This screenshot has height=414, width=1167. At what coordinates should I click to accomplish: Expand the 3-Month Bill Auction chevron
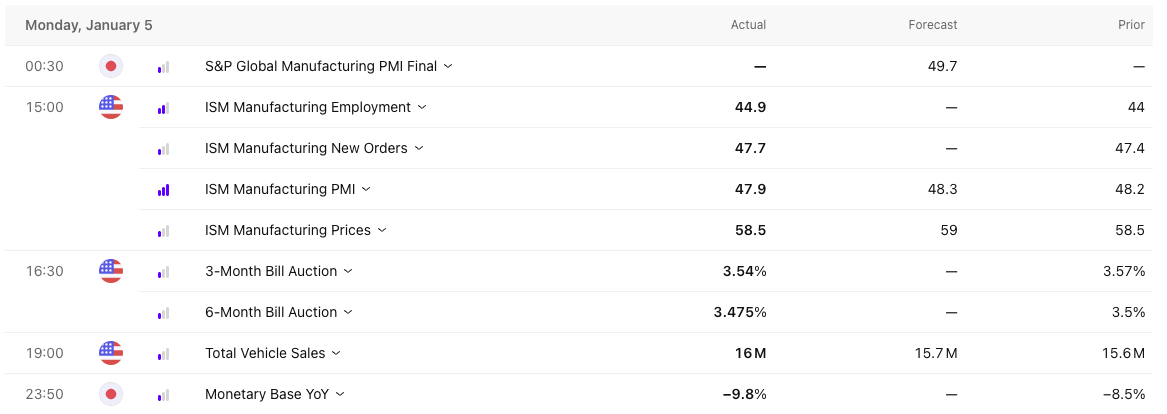point(348,271)
